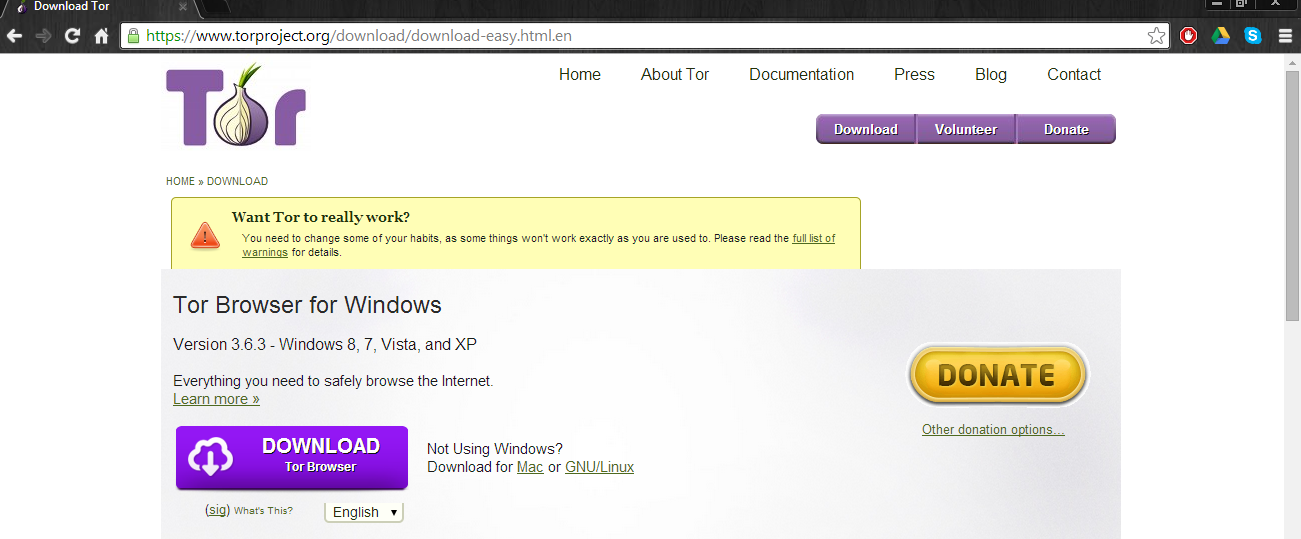Click the purple Download Tor Browser button
This screenshot has width=1301, height=539.
292,457
